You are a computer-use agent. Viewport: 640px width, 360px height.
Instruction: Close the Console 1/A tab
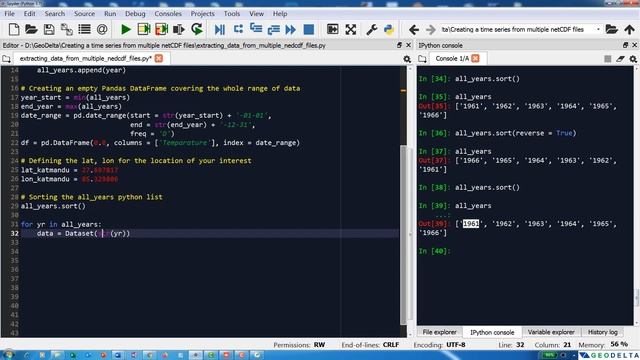coord(476,58)
